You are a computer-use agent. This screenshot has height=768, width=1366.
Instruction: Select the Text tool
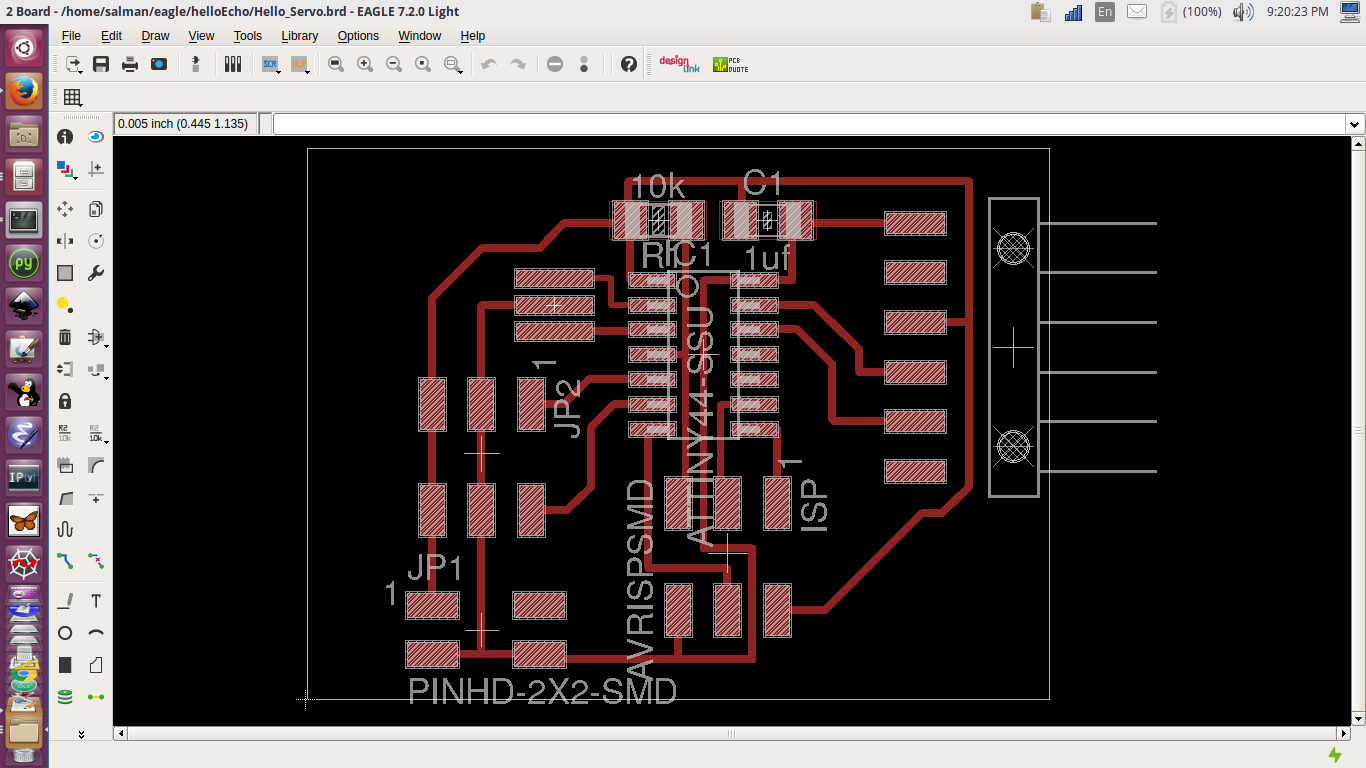pyautogui.click(x=96, y=600)
